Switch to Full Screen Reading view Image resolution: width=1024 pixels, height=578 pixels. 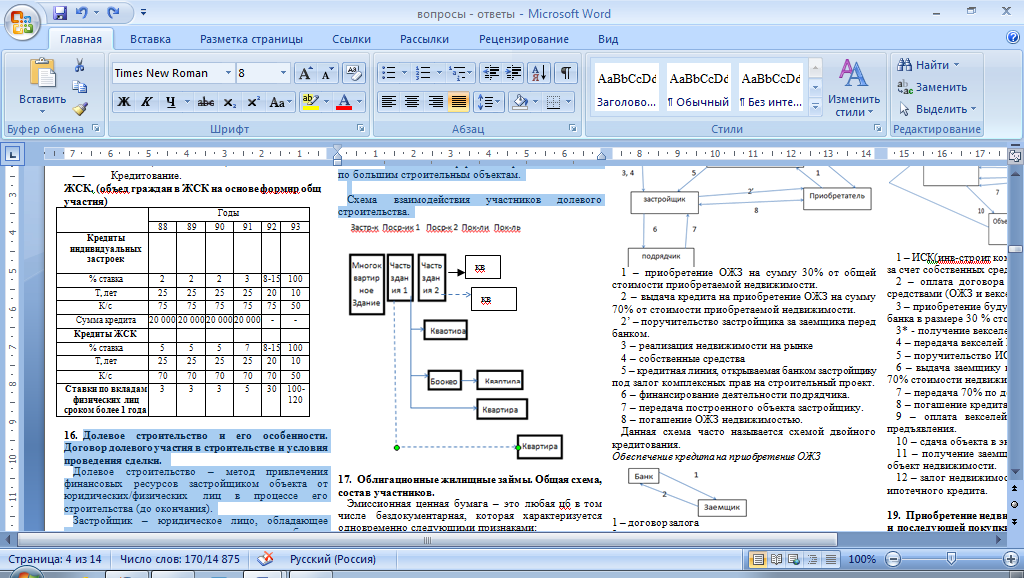(x=776, y=559)
